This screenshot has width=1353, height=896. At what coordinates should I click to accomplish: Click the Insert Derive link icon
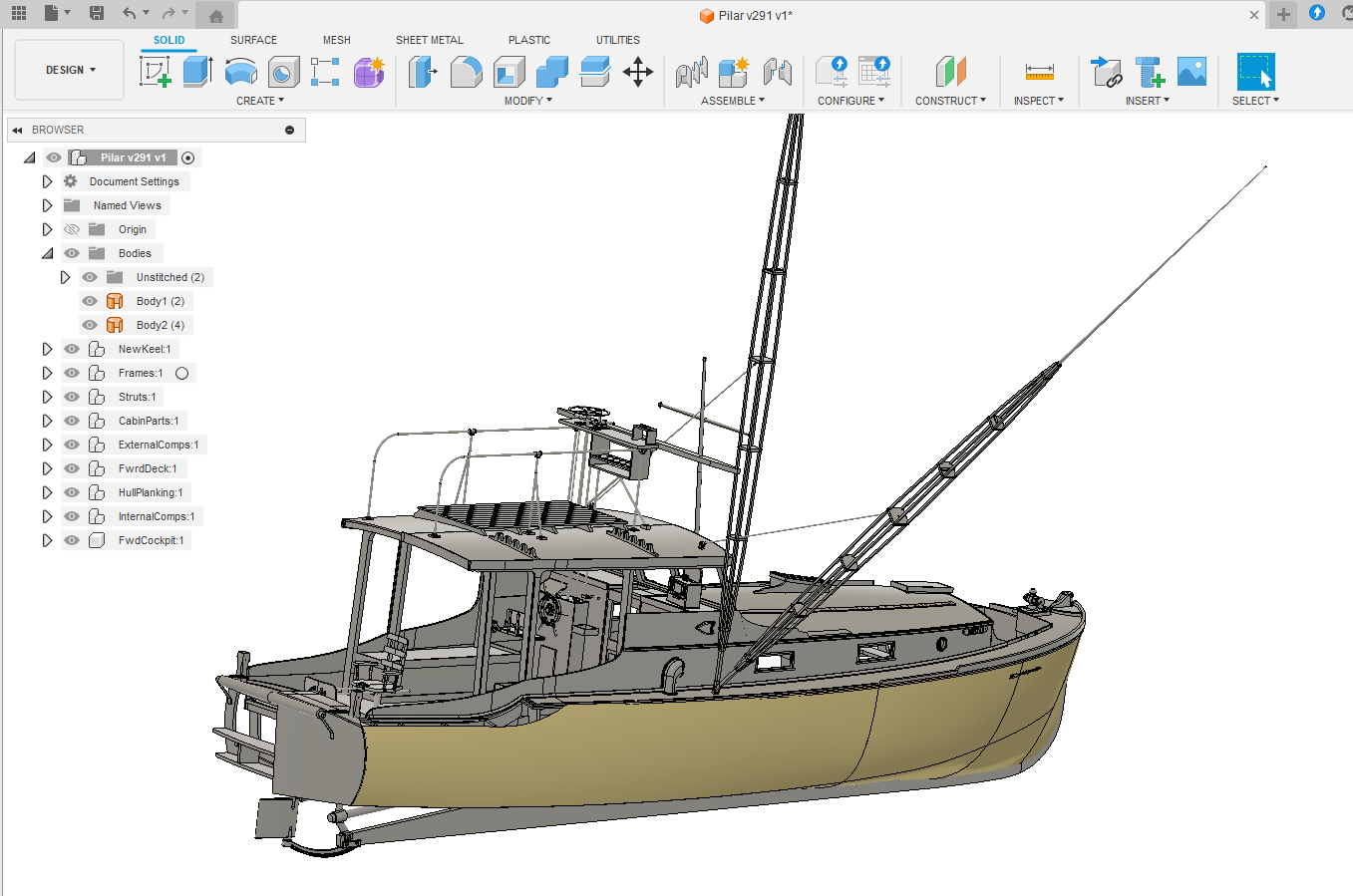pos(1106,72)
